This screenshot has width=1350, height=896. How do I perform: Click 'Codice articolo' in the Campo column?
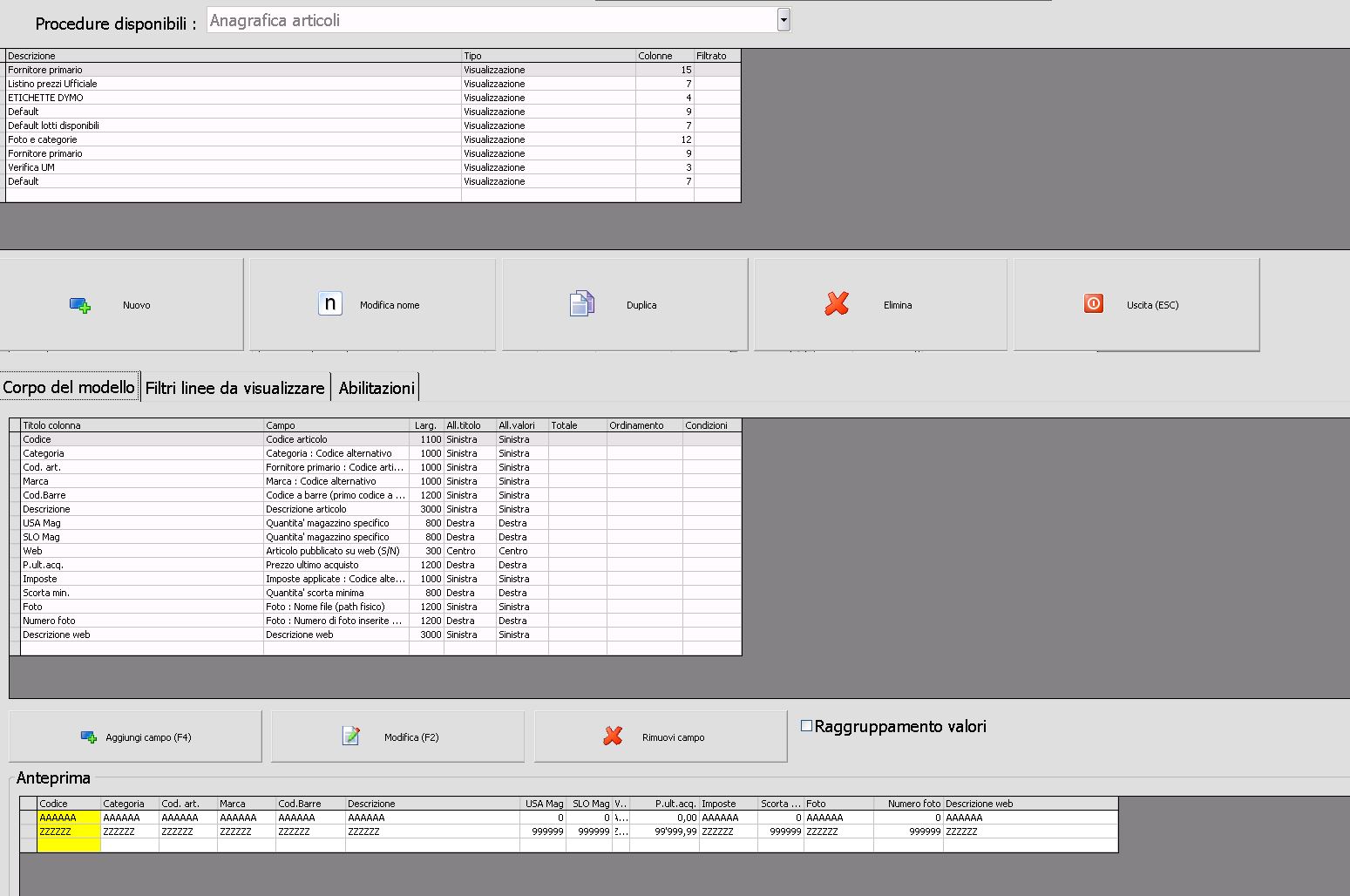tap(336, 439)
